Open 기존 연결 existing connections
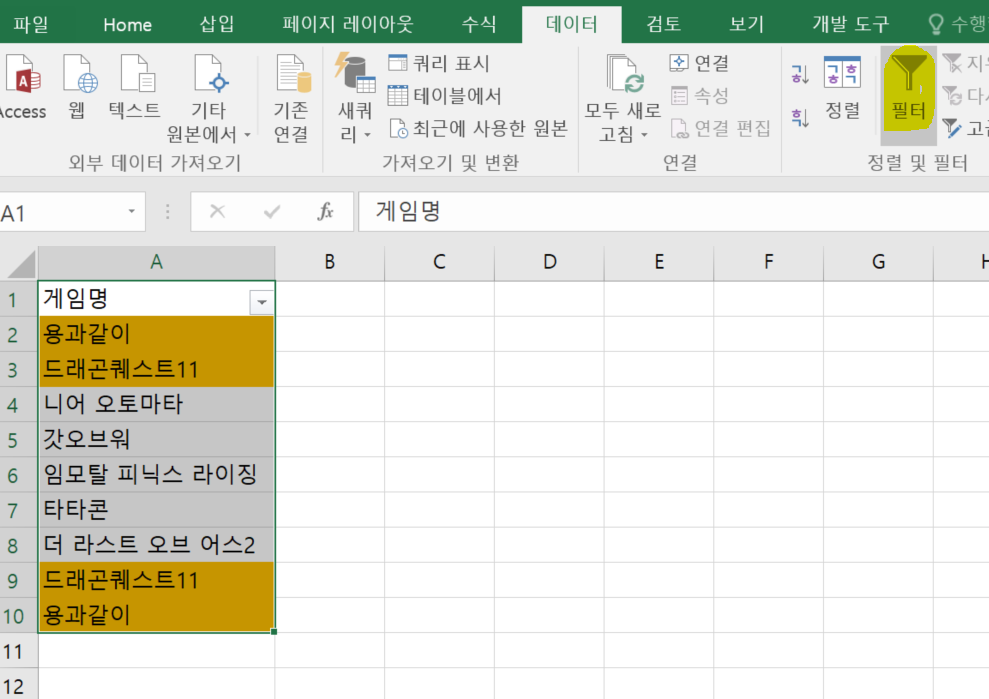This screenshot has height=699, width=989. coord(291,98)
